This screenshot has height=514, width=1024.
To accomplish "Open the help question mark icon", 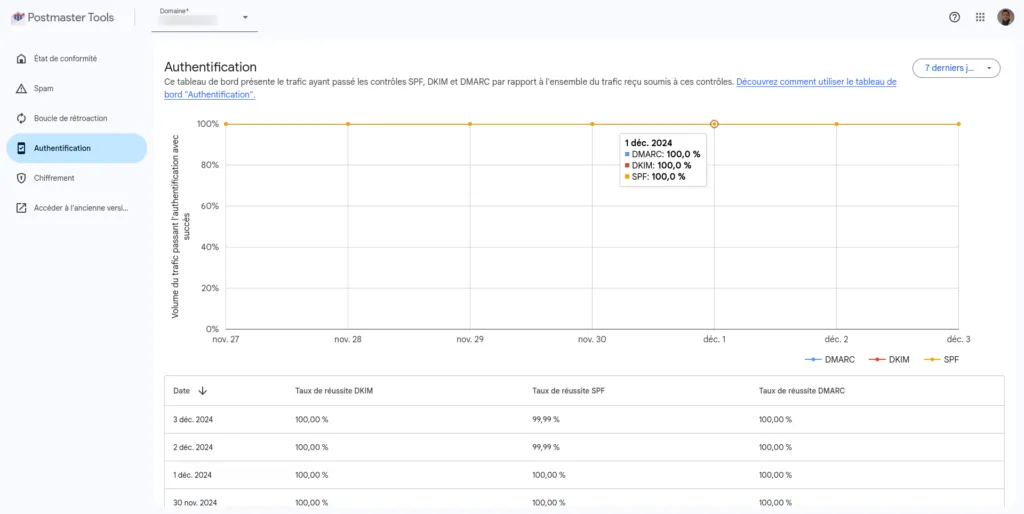I will pyautogui.click(x=954, y=18).
